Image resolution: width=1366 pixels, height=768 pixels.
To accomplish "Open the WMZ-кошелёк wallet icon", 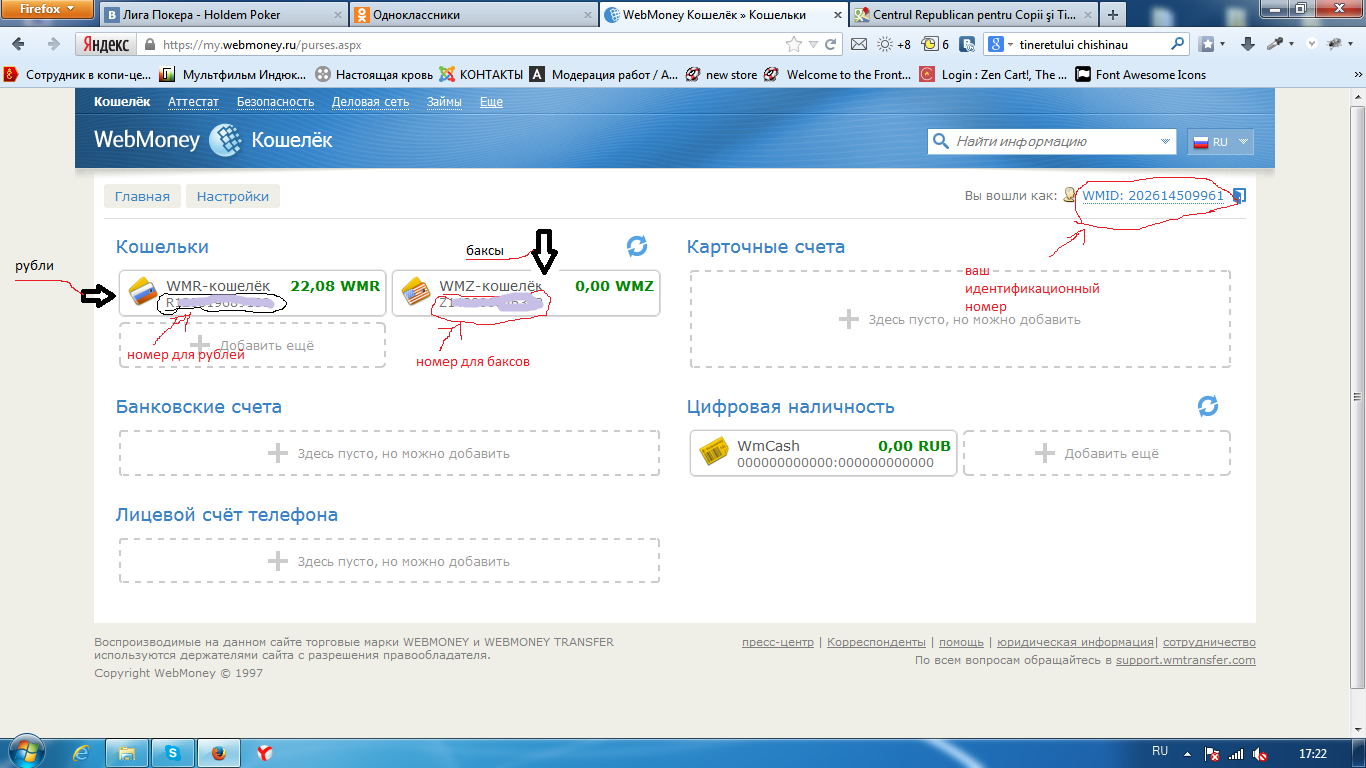I will point(416,292).
